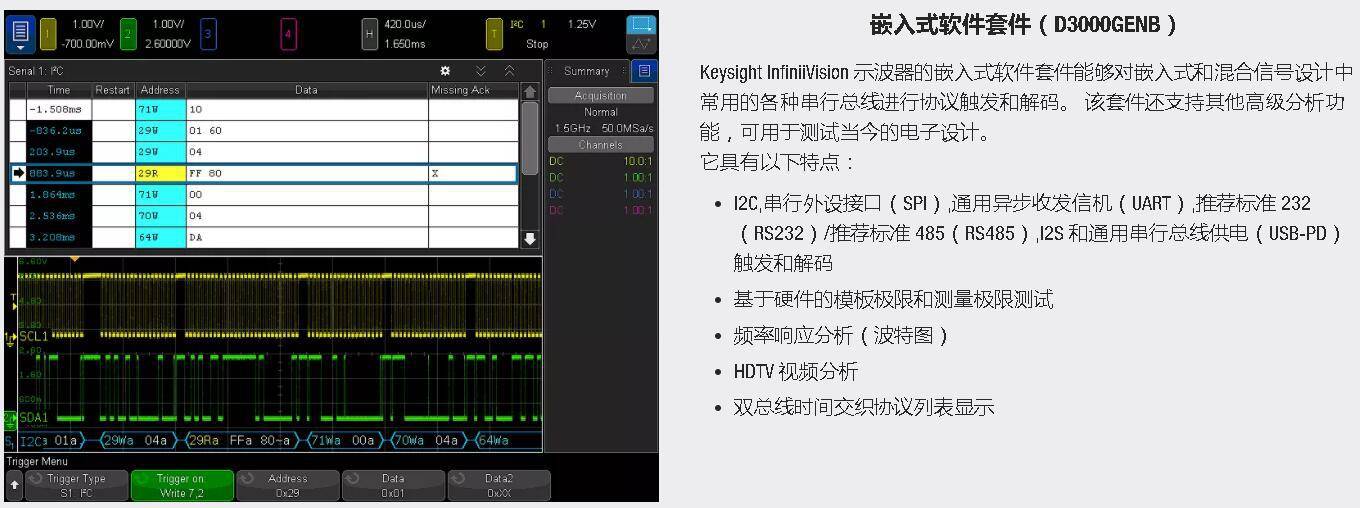The height and width of the screenshot is (508, 1360).
Task: Expand lister with double-up chevron
Action: pyautogui.click(x=509, y=71)
